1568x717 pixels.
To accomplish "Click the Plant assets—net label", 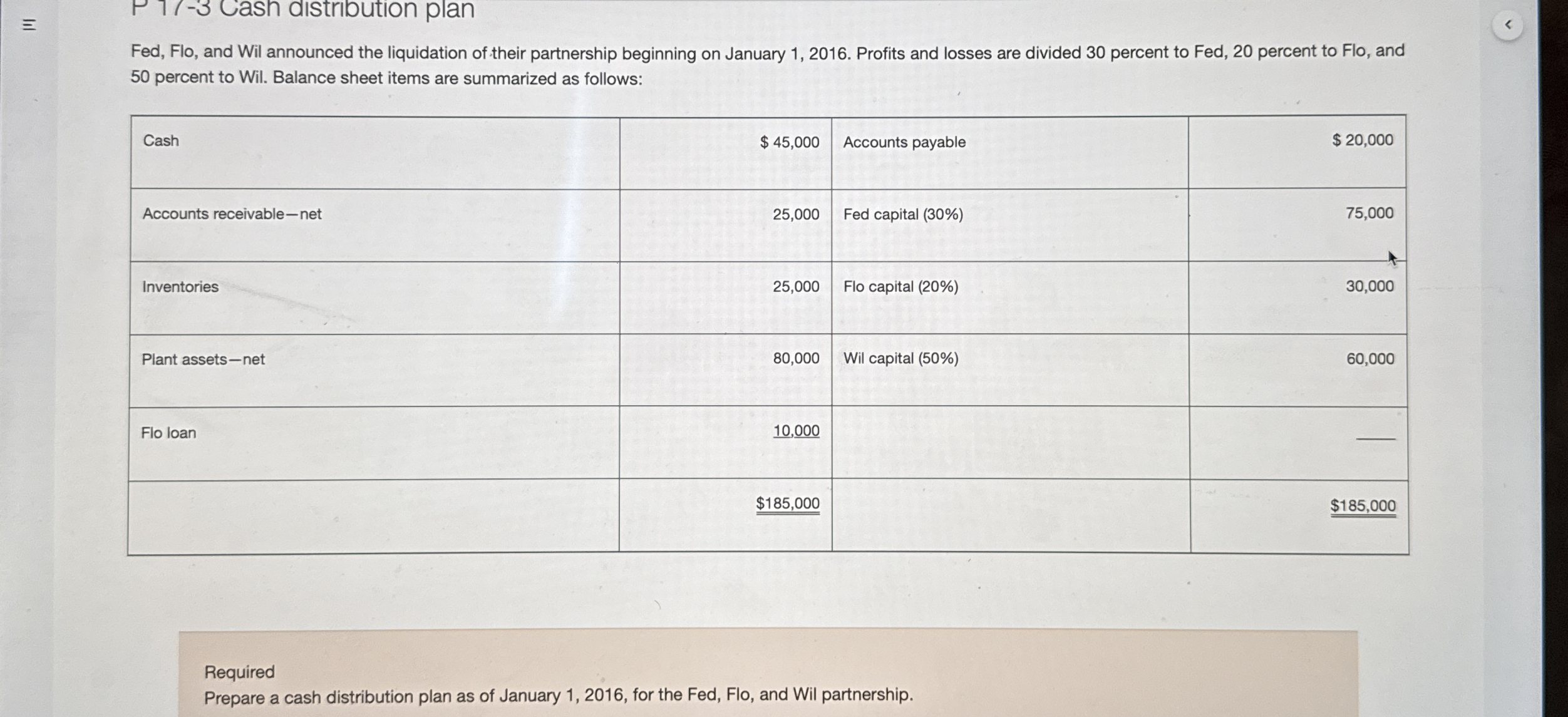I will pos(204,358).
